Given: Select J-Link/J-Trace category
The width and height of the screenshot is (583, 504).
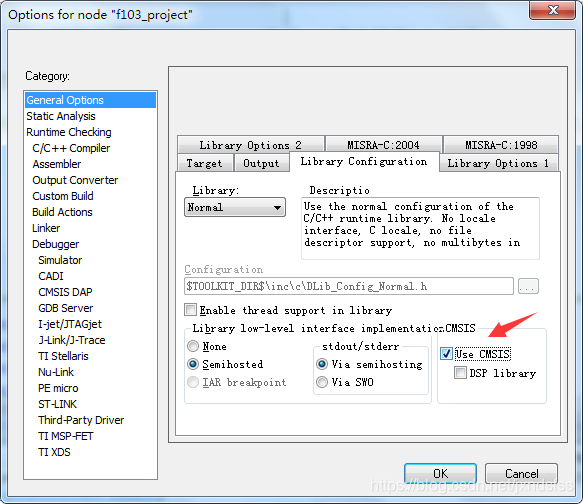Looking at the screenshot, I should click(x=72, y=340).
